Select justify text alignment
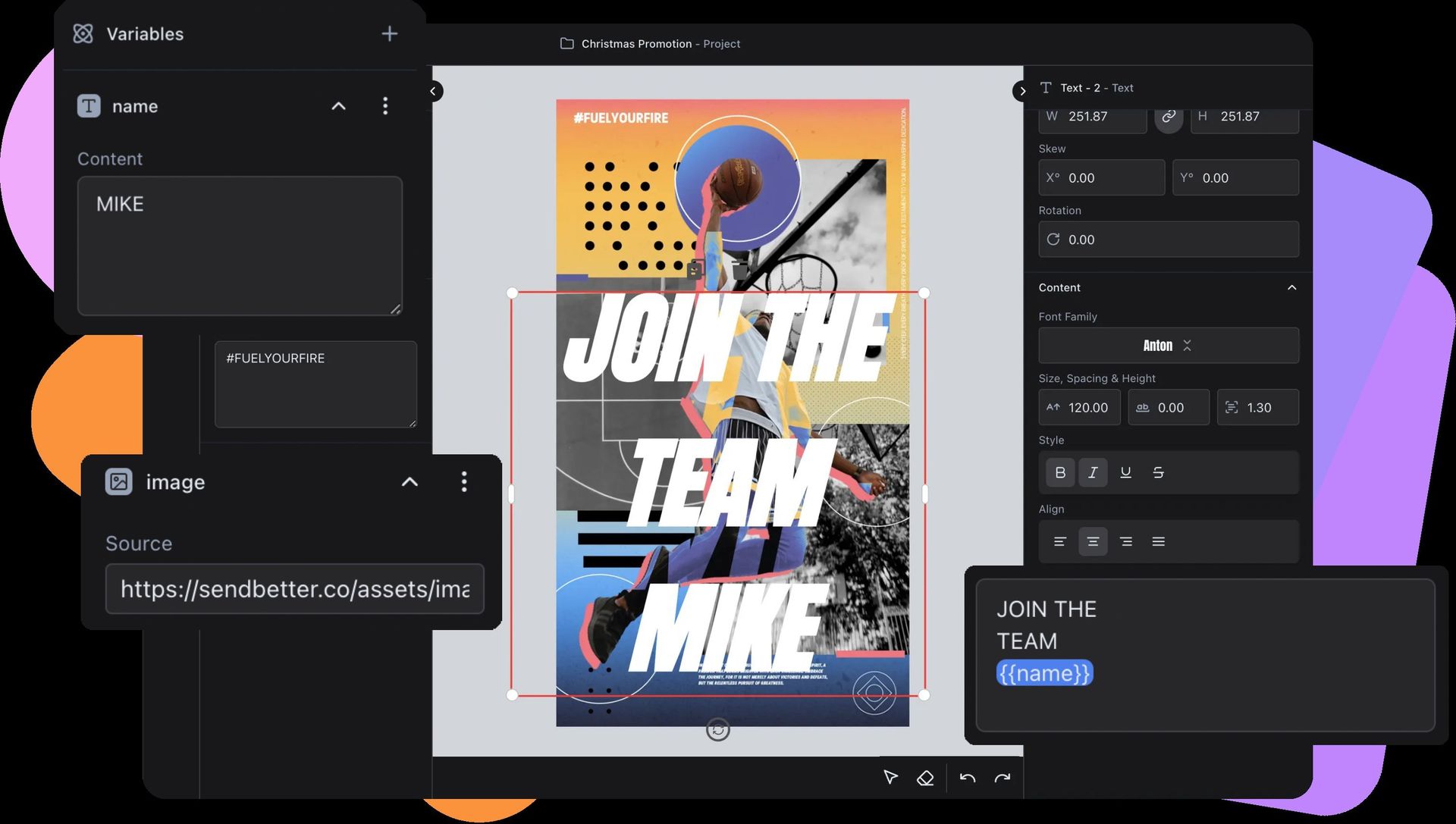The height and width of the screenshot is (824, 1456). coord(1158,542)
